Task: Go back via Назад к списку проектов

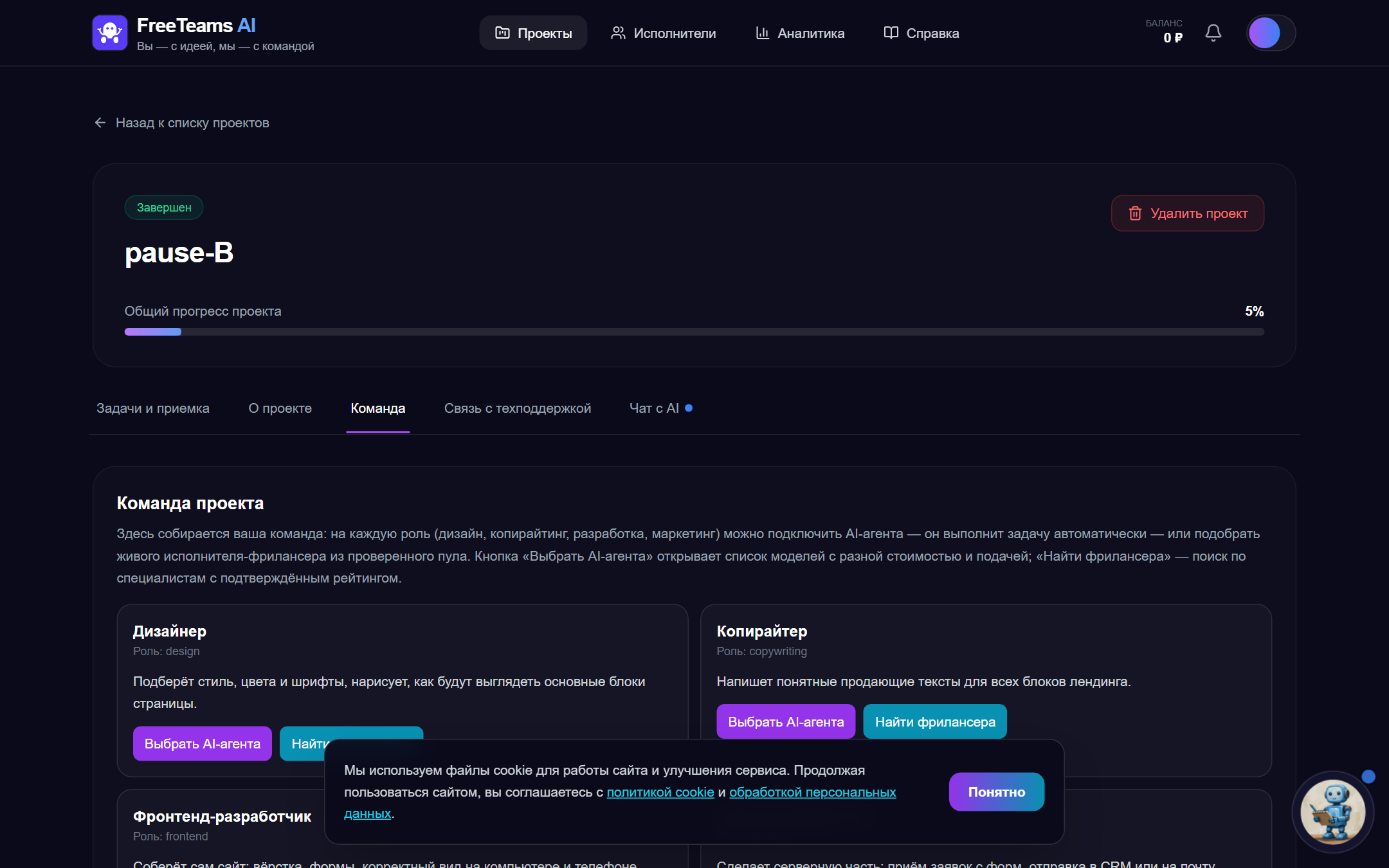Action: (181, 123)
